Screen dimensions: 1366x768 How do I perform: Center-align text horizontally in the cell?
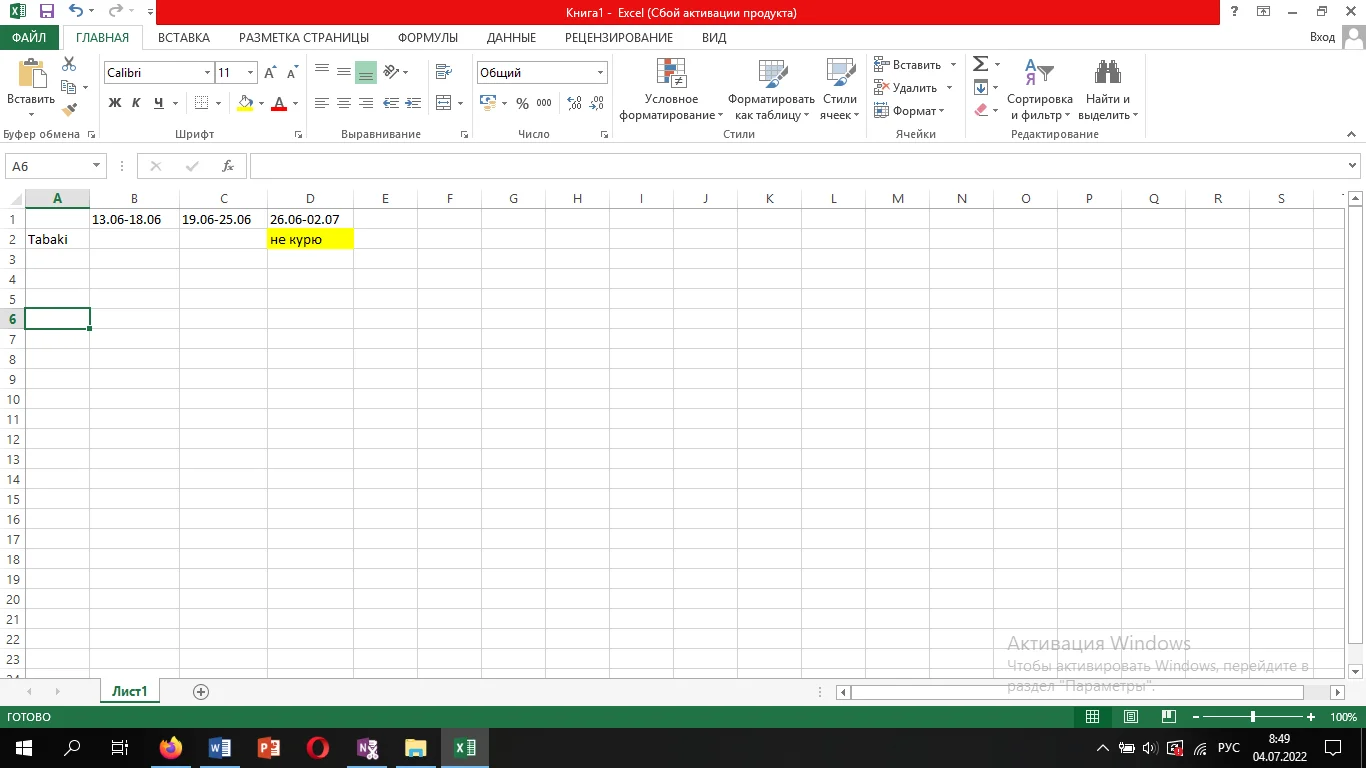(x=344, y=103)
